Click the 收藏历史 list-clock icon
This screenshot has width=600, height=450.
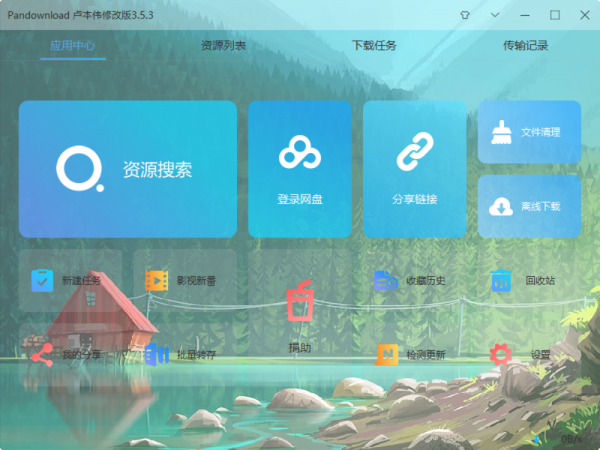[x=386, y=280]
